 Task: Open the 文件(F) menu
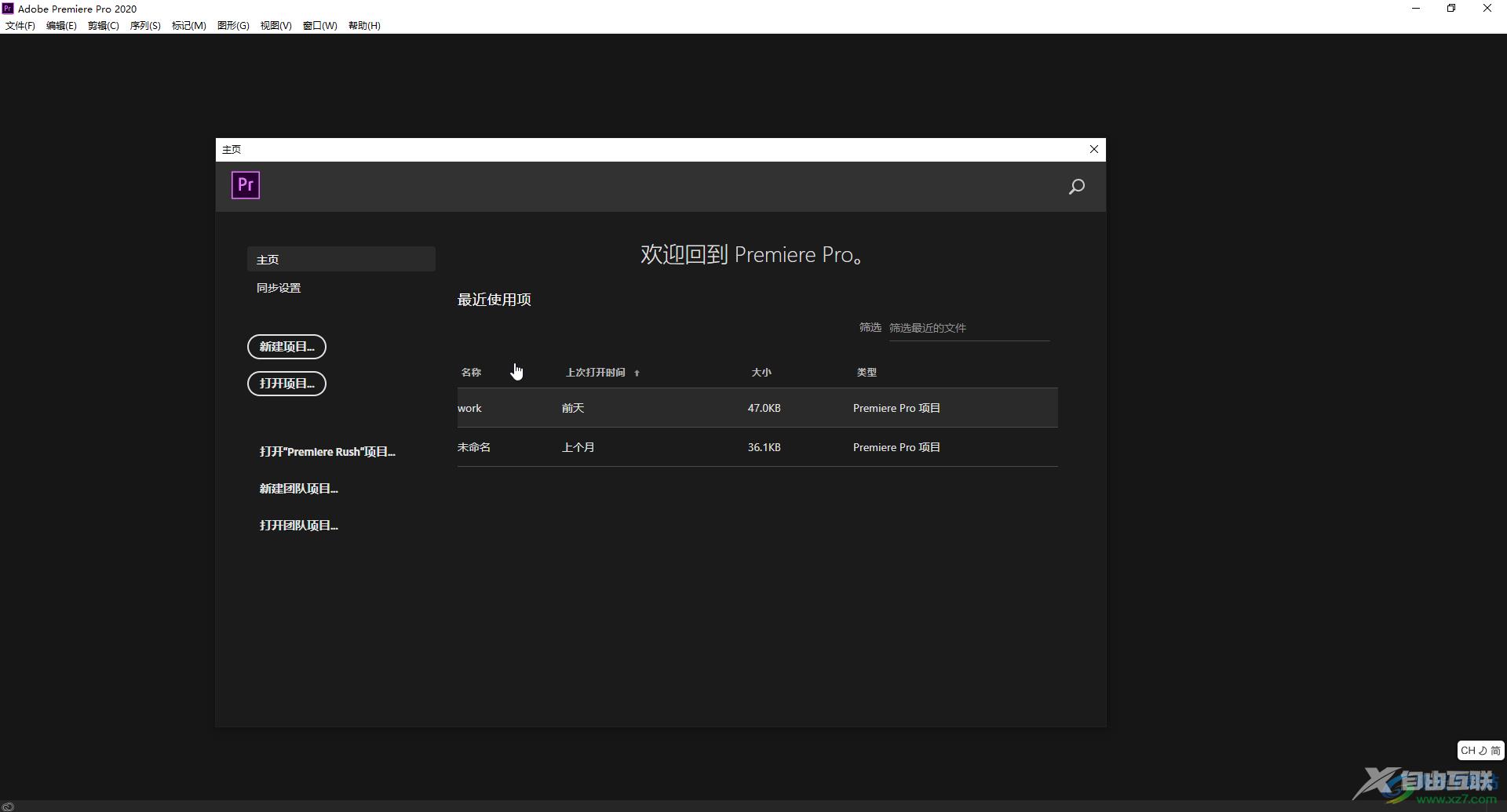[x=20, y=25]
